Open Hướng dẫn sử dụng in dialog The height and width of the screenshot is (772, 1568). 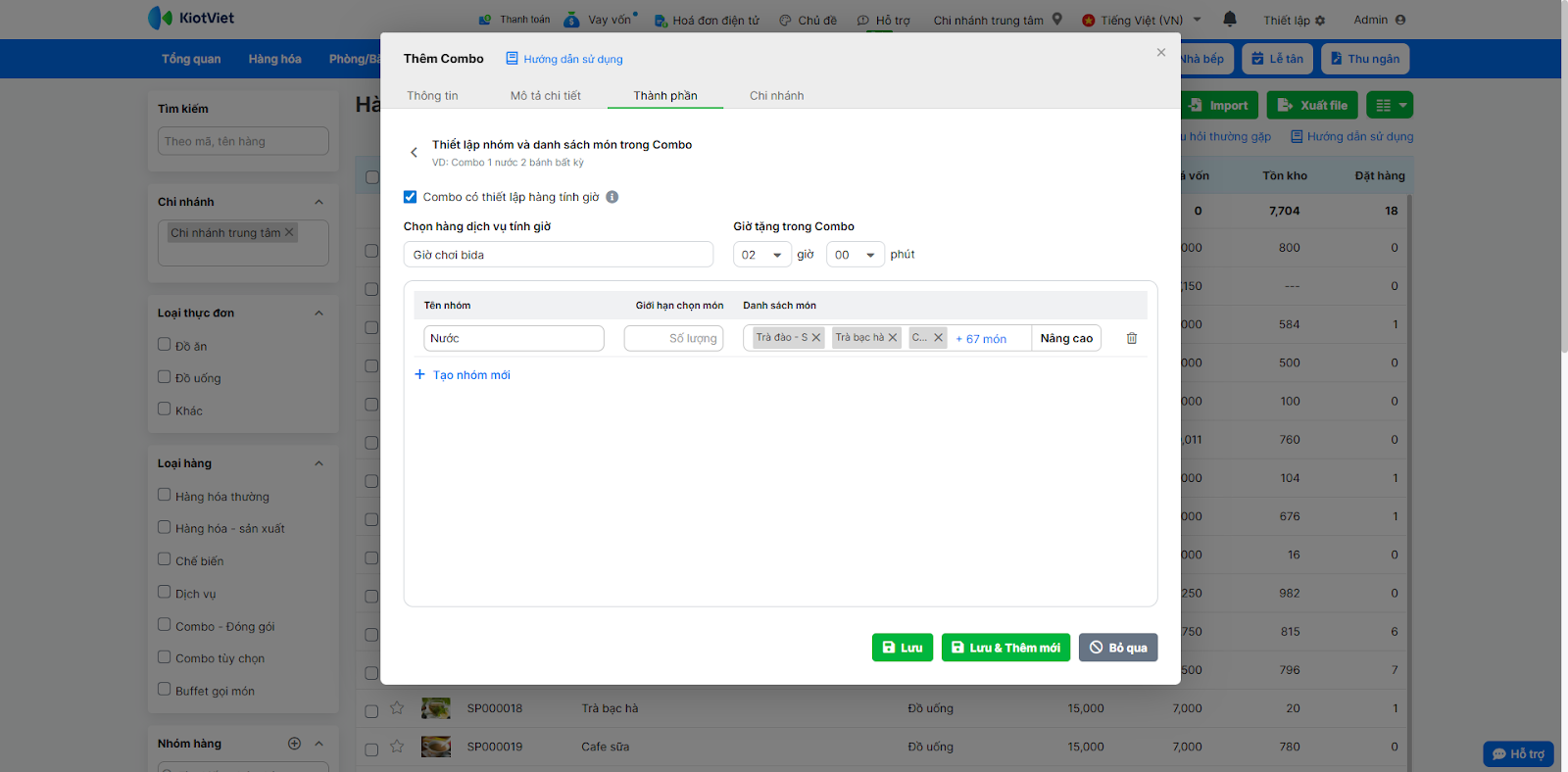point(564,59)
